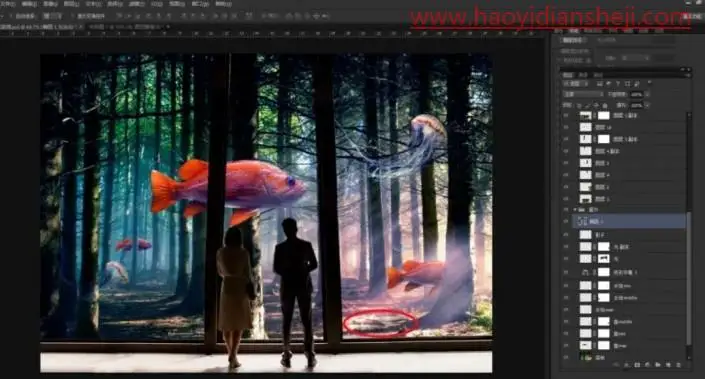Click the Lock Position icon
Screen dimensions: 705x379
596,106
